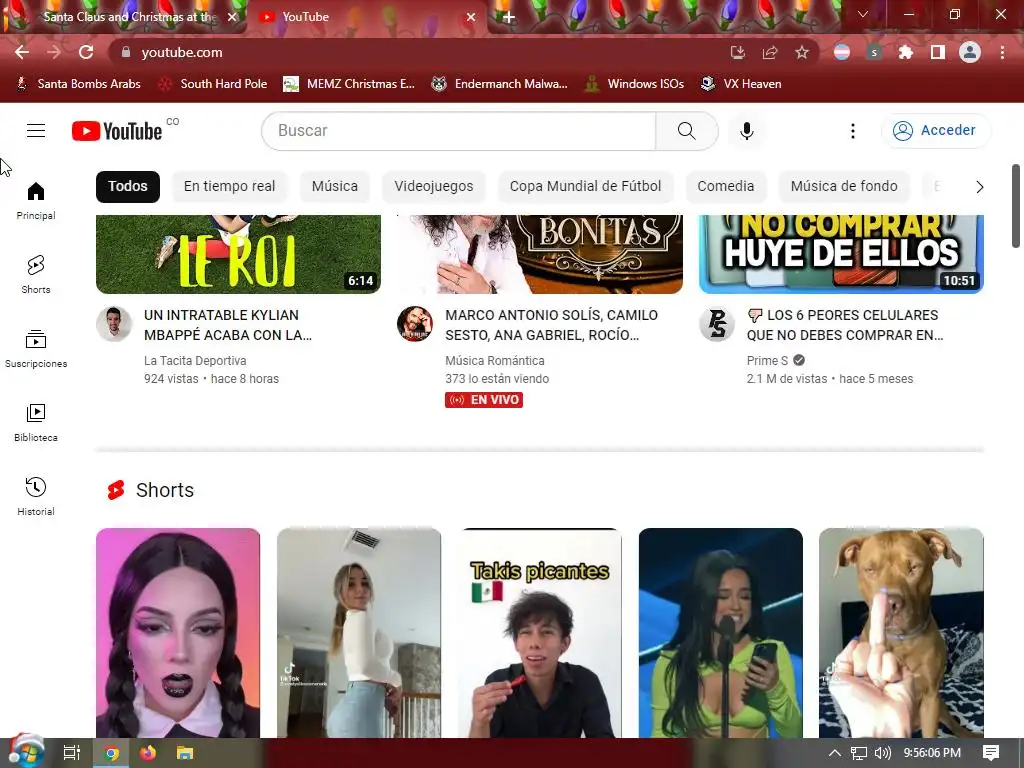
Task: Open the Windows ISOs bookmark
Action: (635, 84)
